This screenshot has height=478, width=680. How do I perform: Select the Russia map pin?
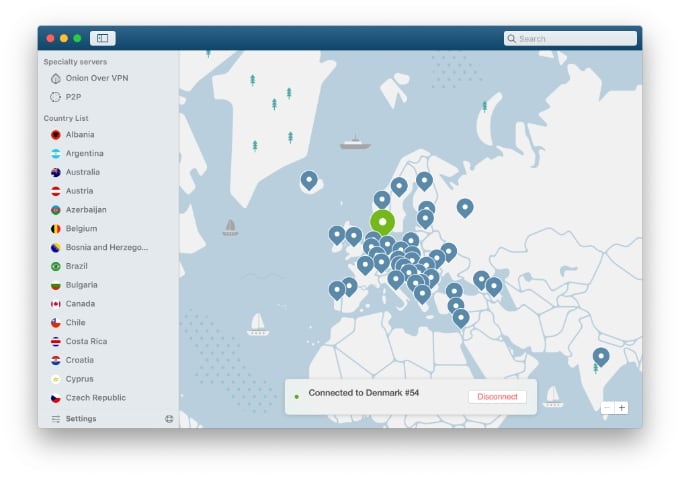tap(465, 208)
